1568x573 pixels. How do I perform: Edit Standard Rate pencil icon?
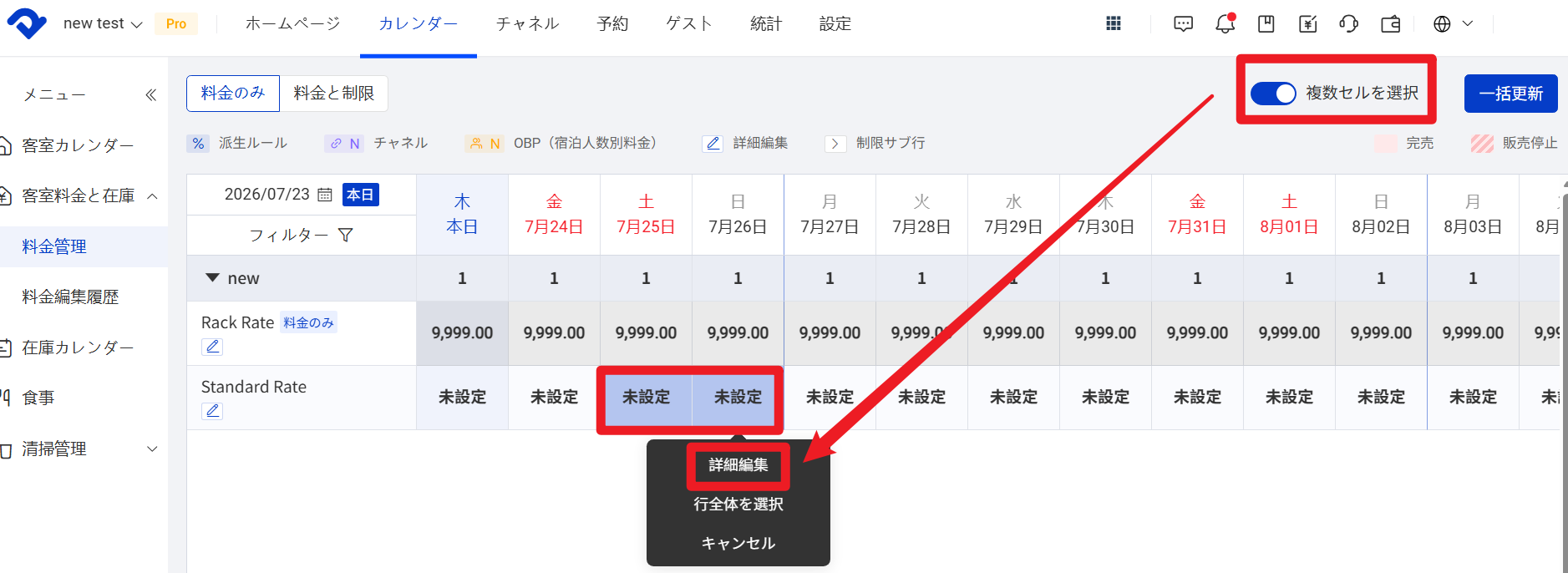212,411
